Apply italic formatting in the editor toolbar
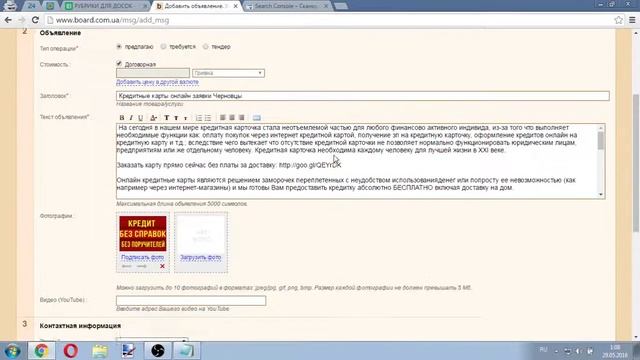The height and width of the screenshot is (360, 640). [131, 118]
